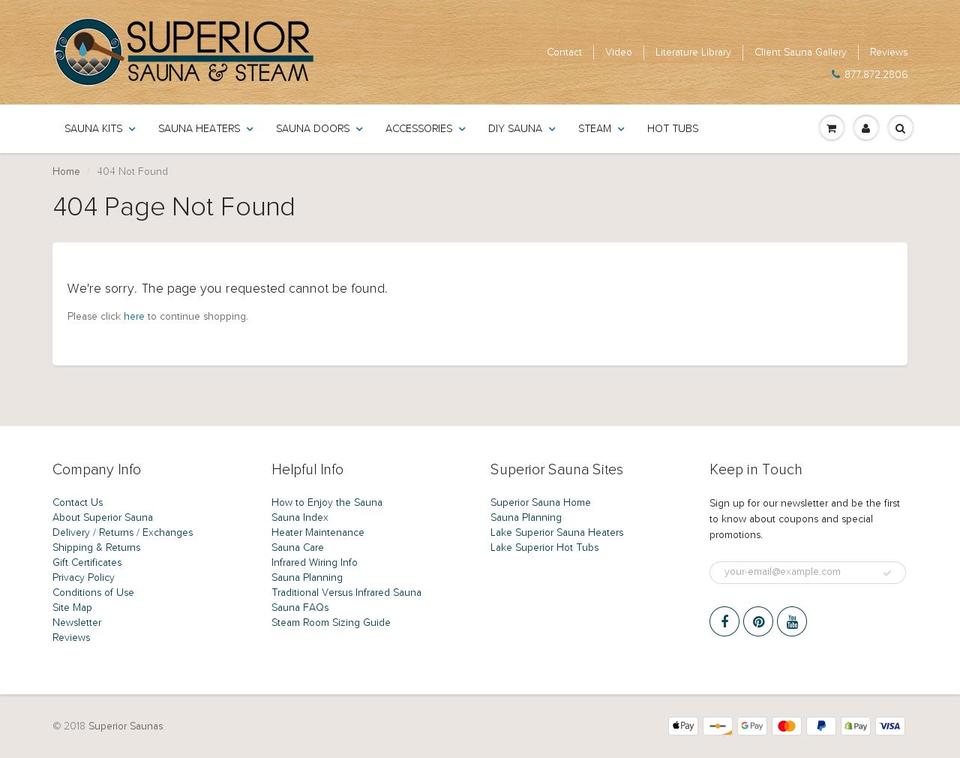
Task: Open Infrared Wiring Info link
Action: [314, 562]
